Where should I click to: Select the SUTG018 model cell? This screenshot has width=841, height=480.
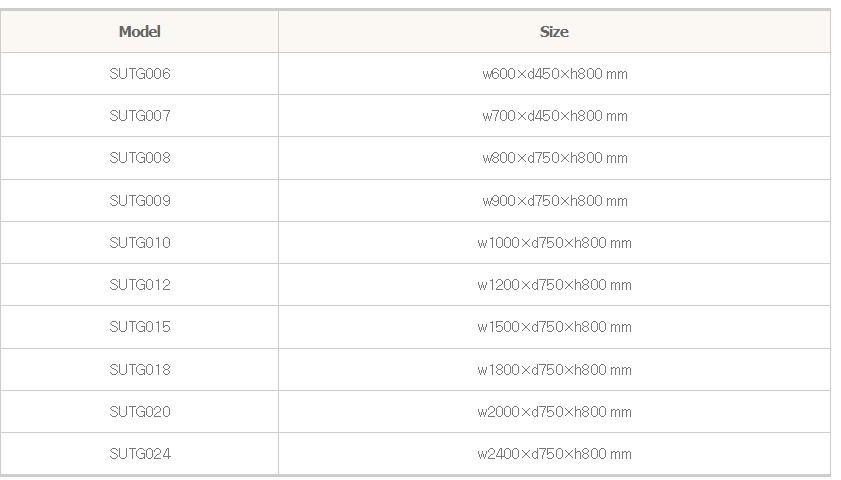(x=140, y=370)
